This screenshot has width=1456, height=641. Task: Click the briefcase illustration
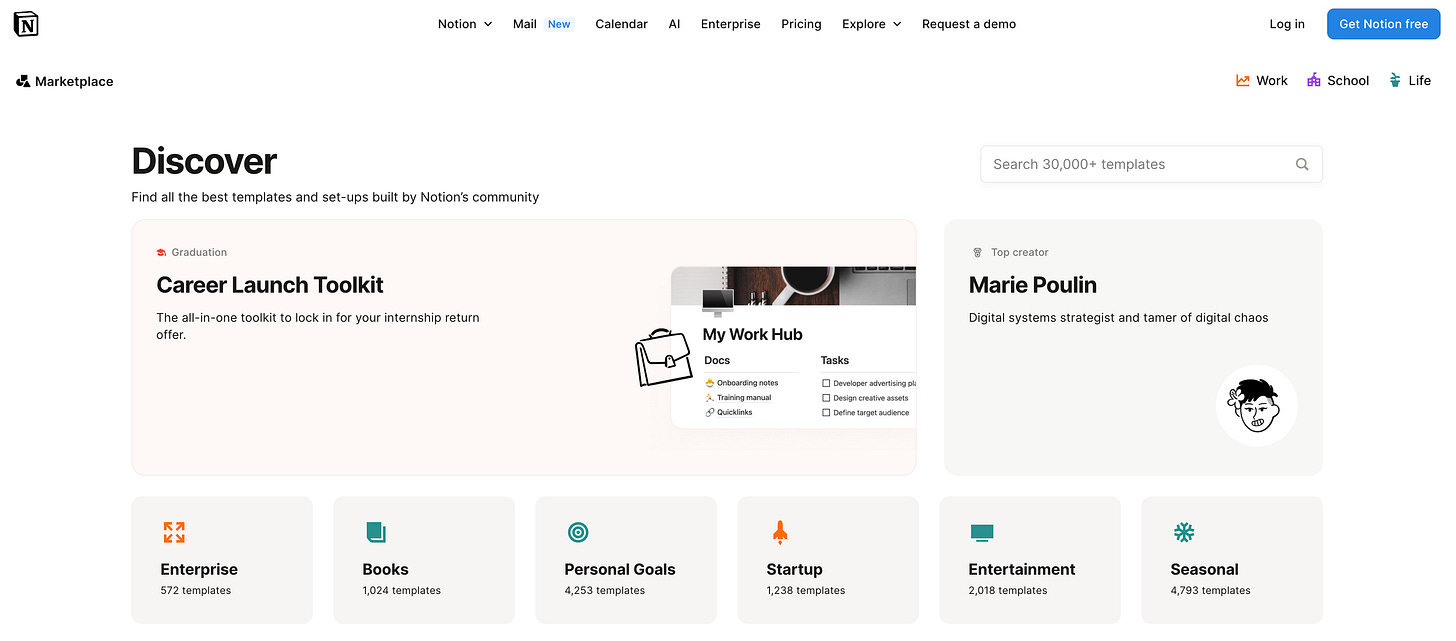click(x=664, y=358)
